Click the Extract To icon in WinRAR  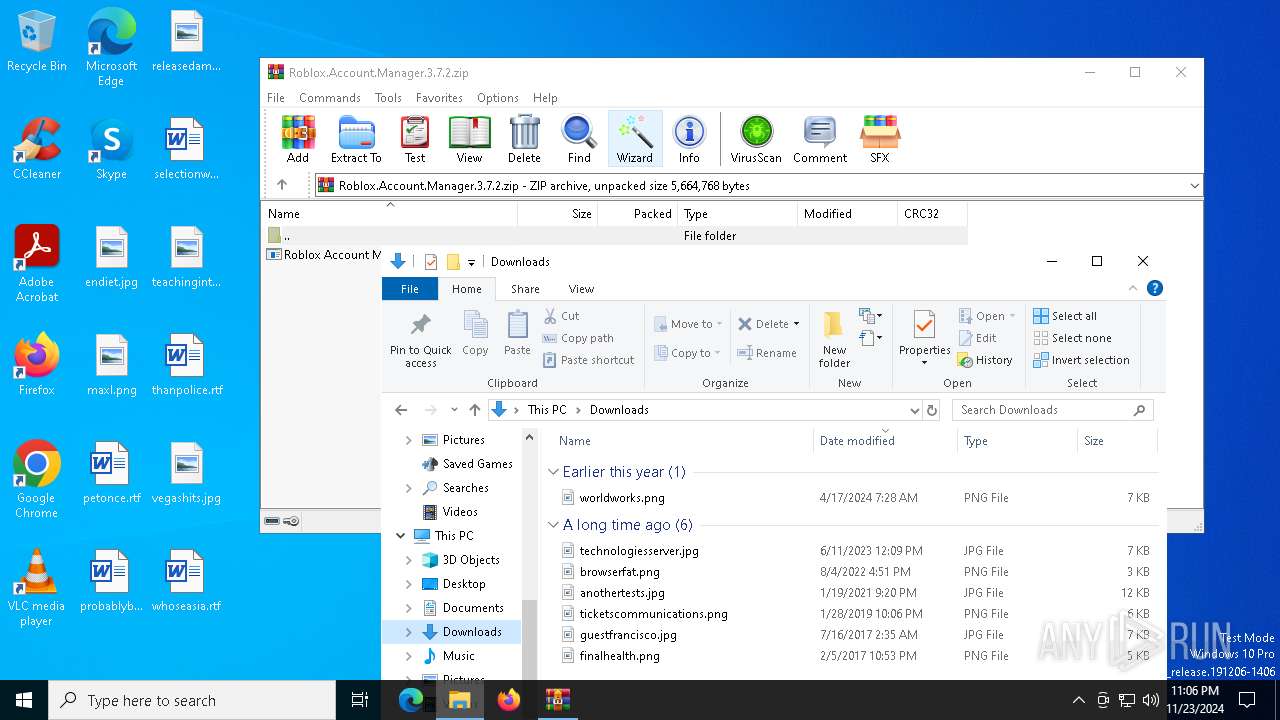(x=356, y=138)
